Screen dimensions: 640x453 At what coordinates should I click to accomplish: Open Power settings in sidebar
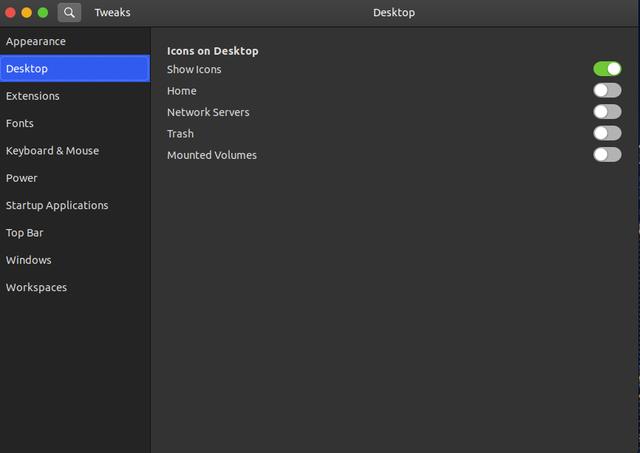click(75, 178)
